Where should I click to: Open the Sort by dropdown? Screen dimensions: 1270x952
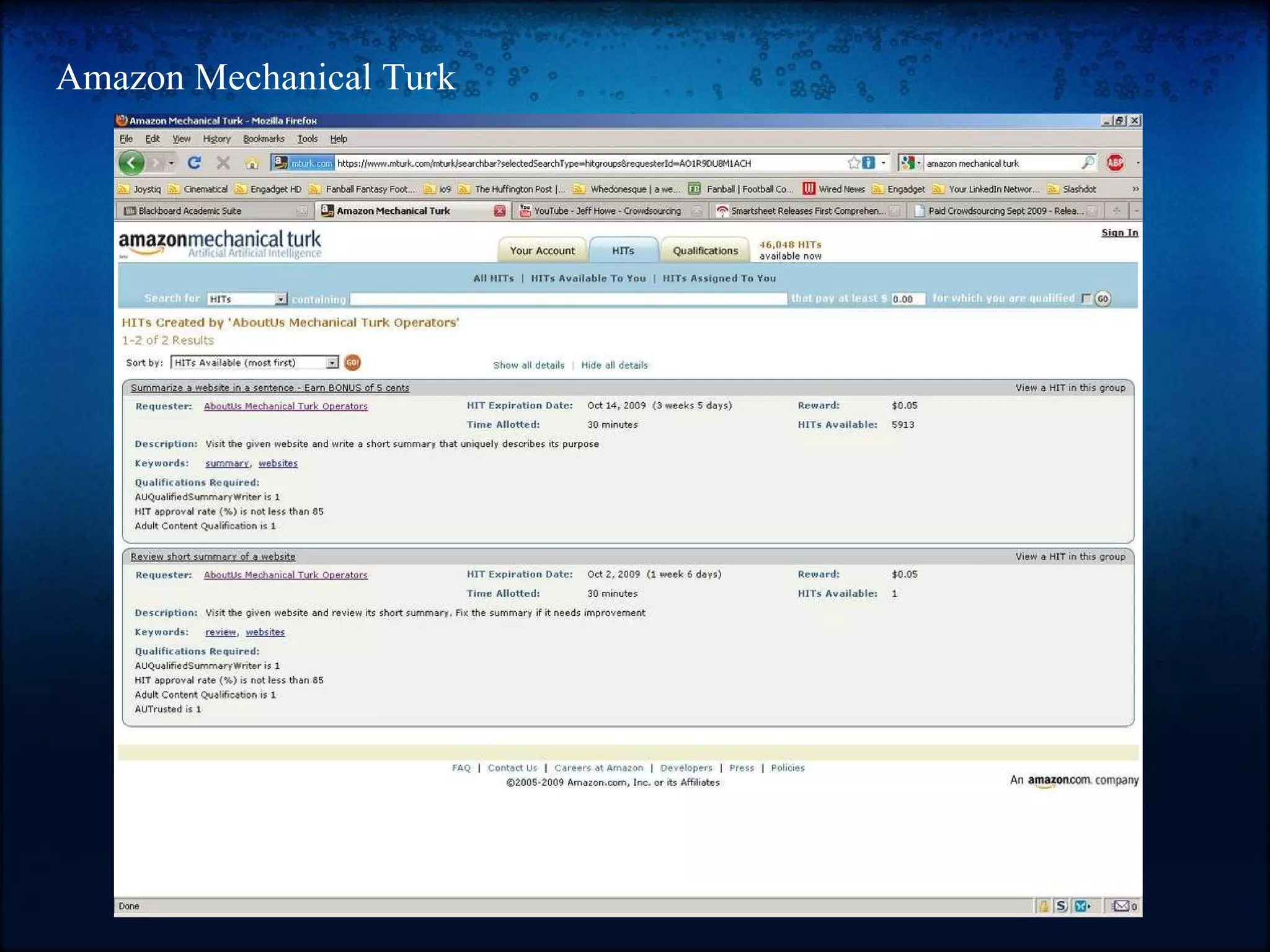(255, 363)
